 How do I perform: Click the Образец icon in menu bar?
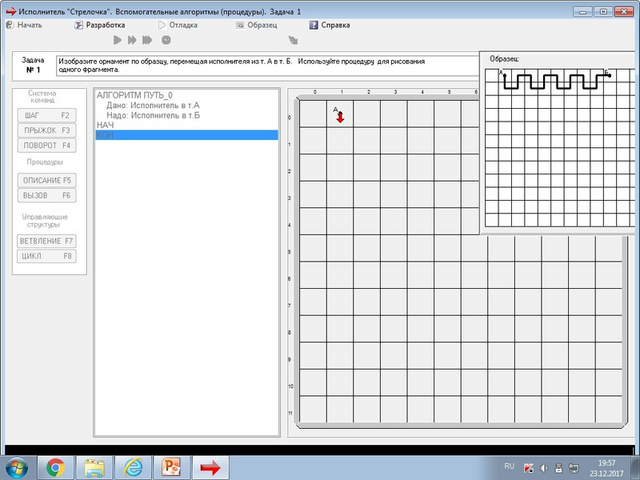coord(240,25)
